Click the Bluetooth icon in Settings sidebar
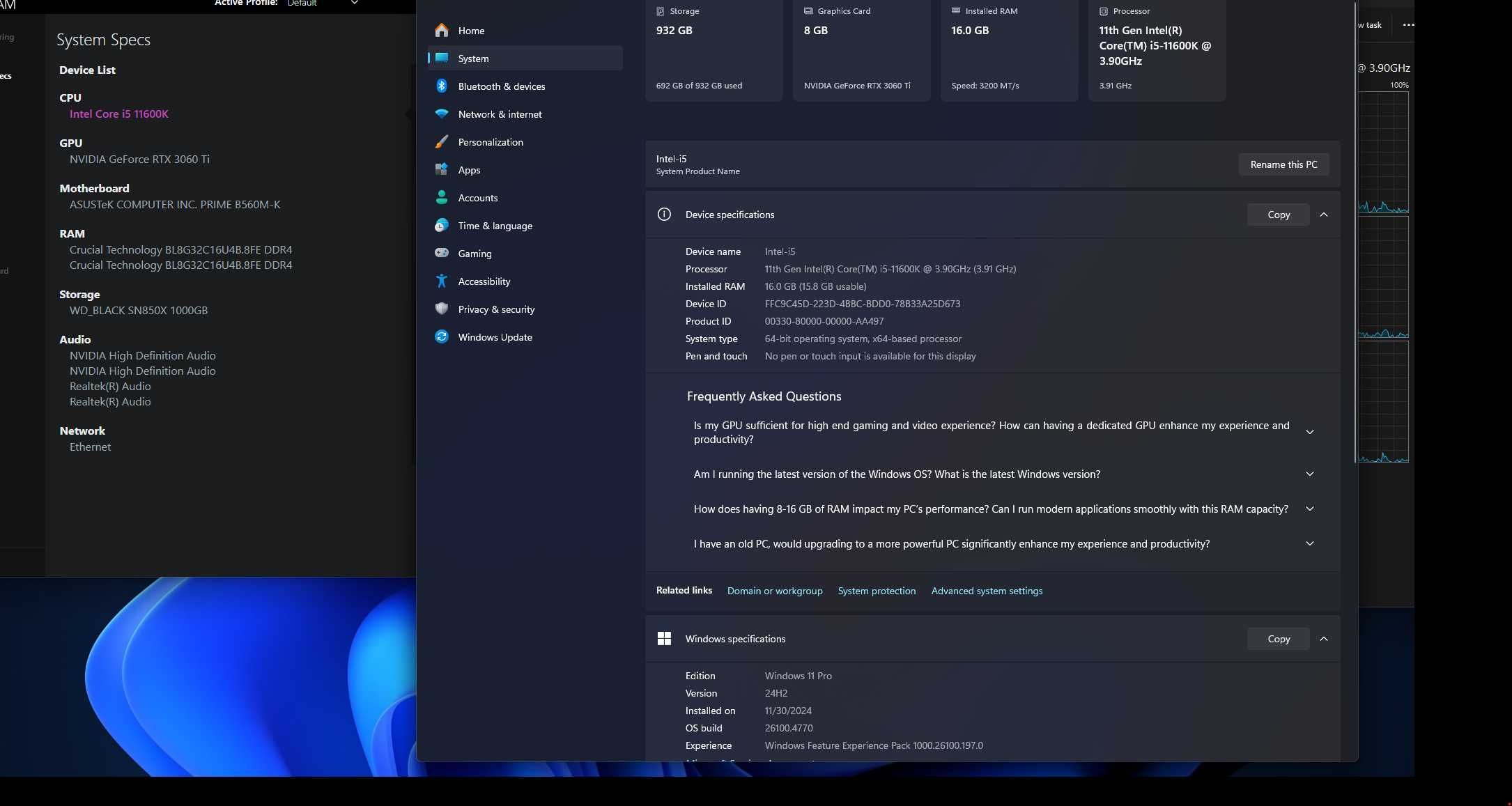 tap(441, 86)
